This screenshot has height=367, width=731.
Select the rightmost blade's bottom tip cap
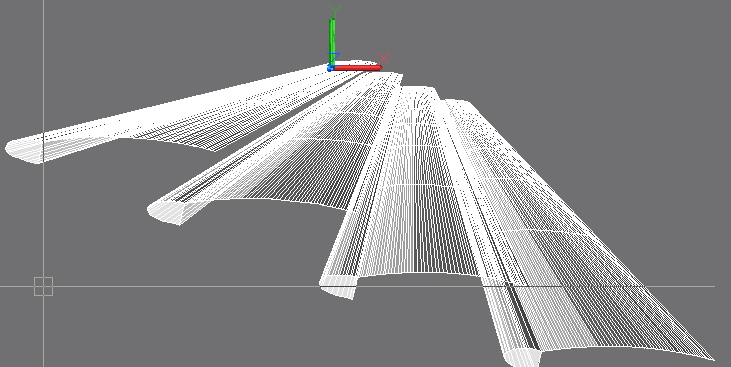[x=521, y=357]
